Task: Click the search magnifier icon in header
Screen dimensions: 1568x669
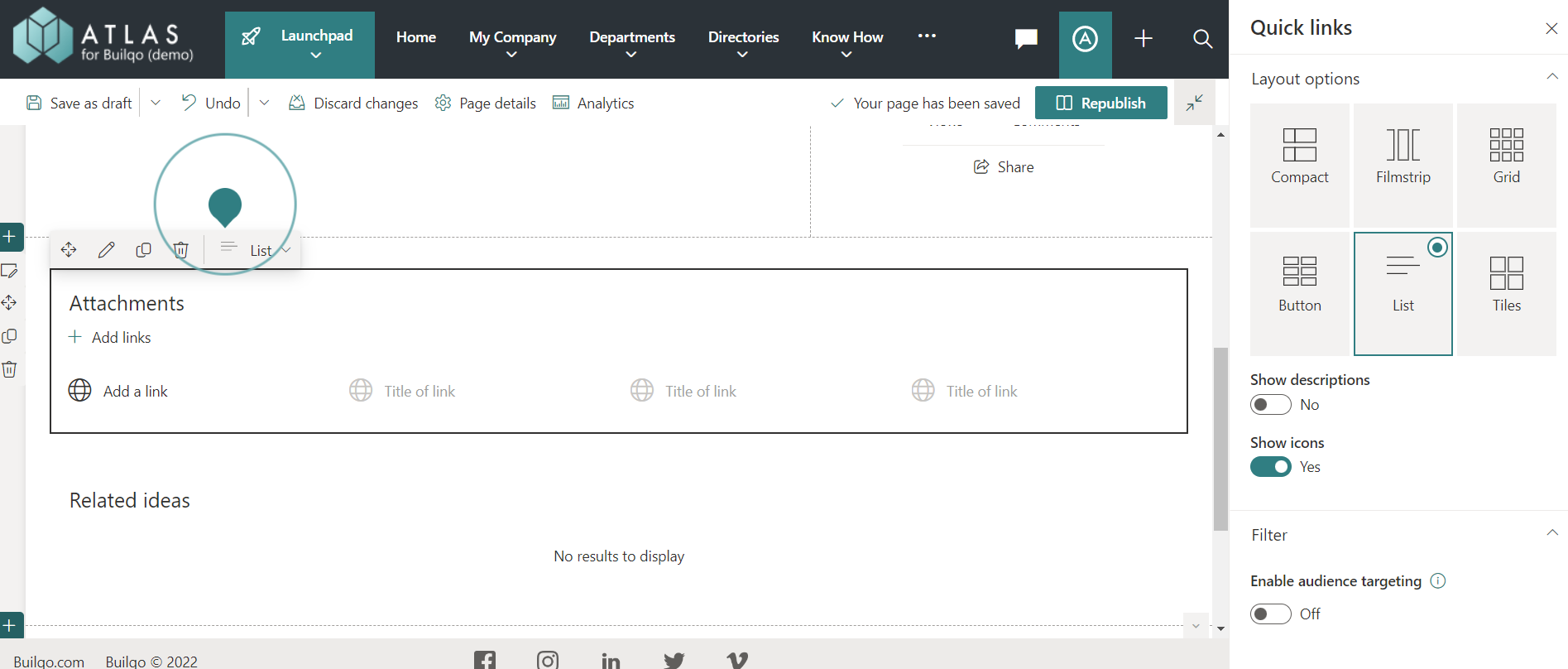Action: (x=1202, y=39)
